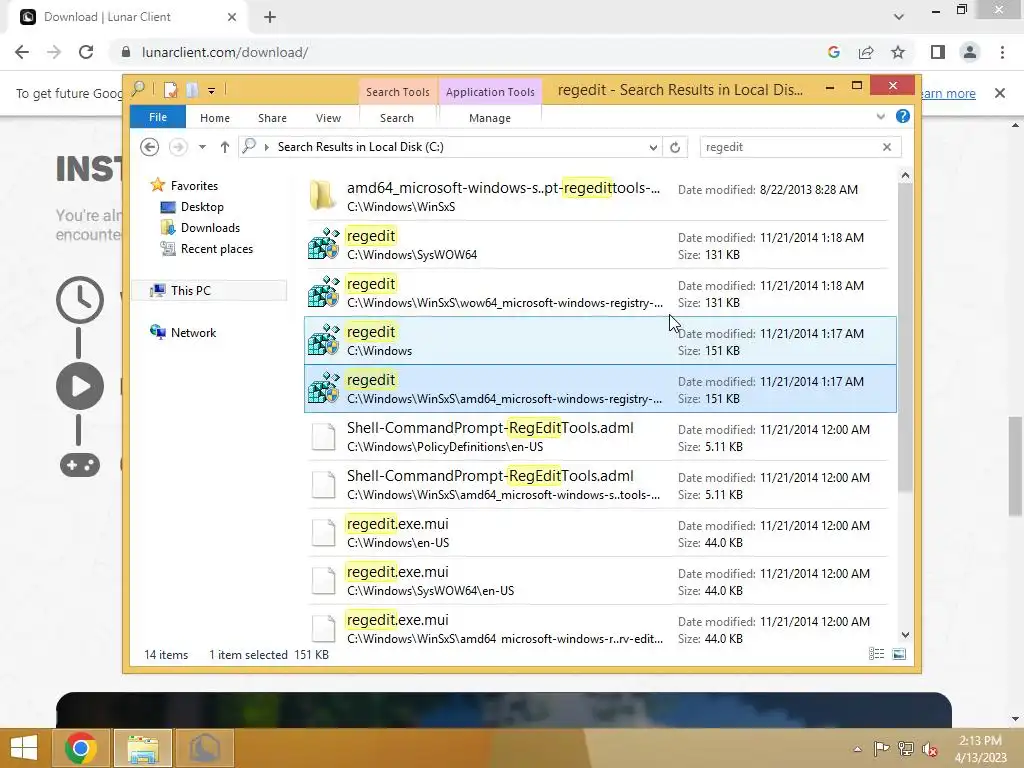
Task: Switch to the View ribbon tab
Action: click(x=328, y=118)
